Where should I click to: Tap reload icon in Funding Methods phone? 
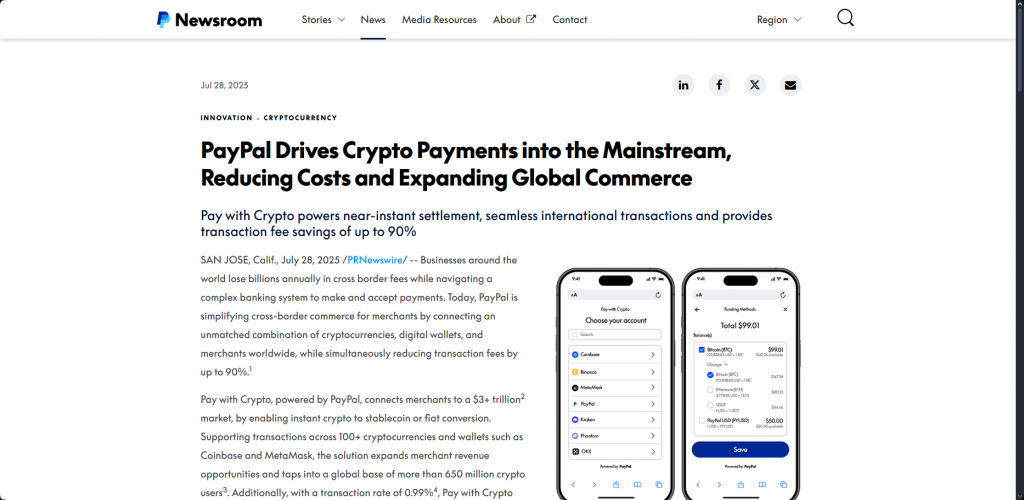pyautogui.click(x=783, y=295)
